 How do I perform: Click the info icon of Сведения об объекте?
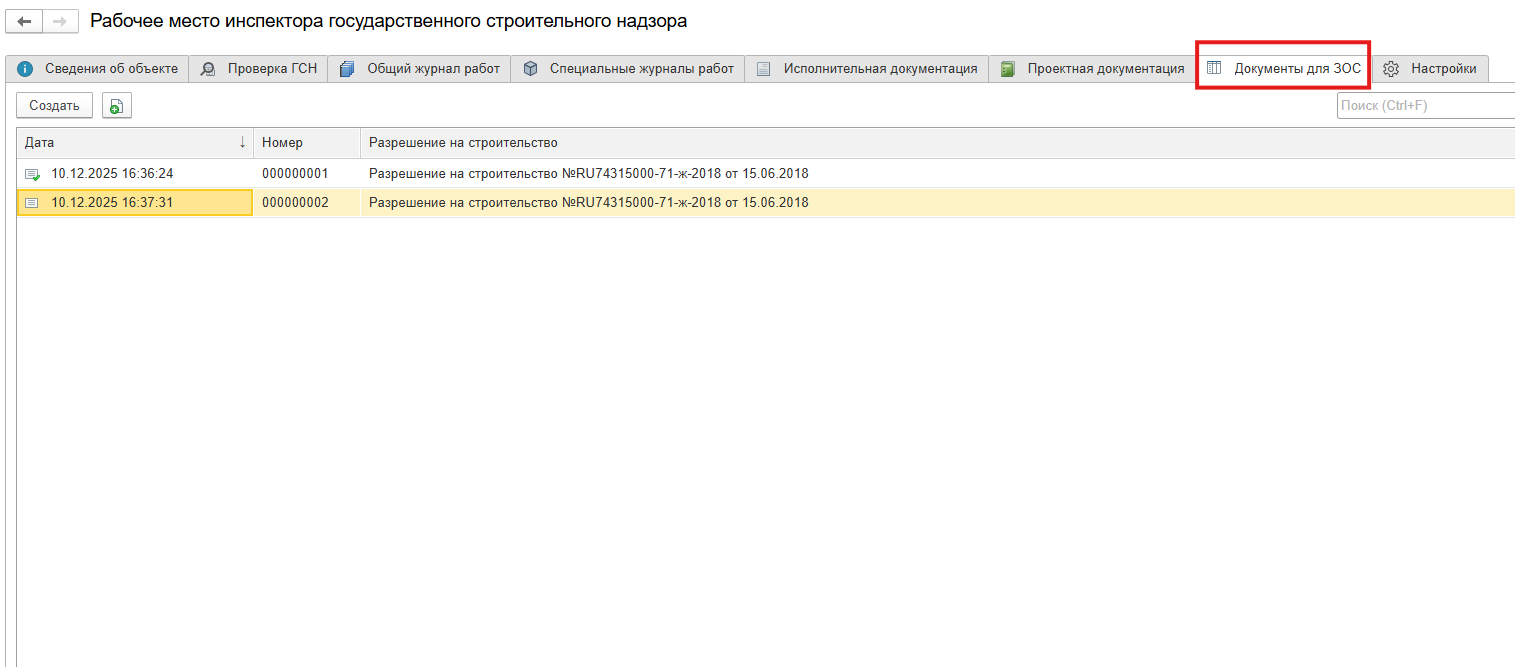point(26,69)
